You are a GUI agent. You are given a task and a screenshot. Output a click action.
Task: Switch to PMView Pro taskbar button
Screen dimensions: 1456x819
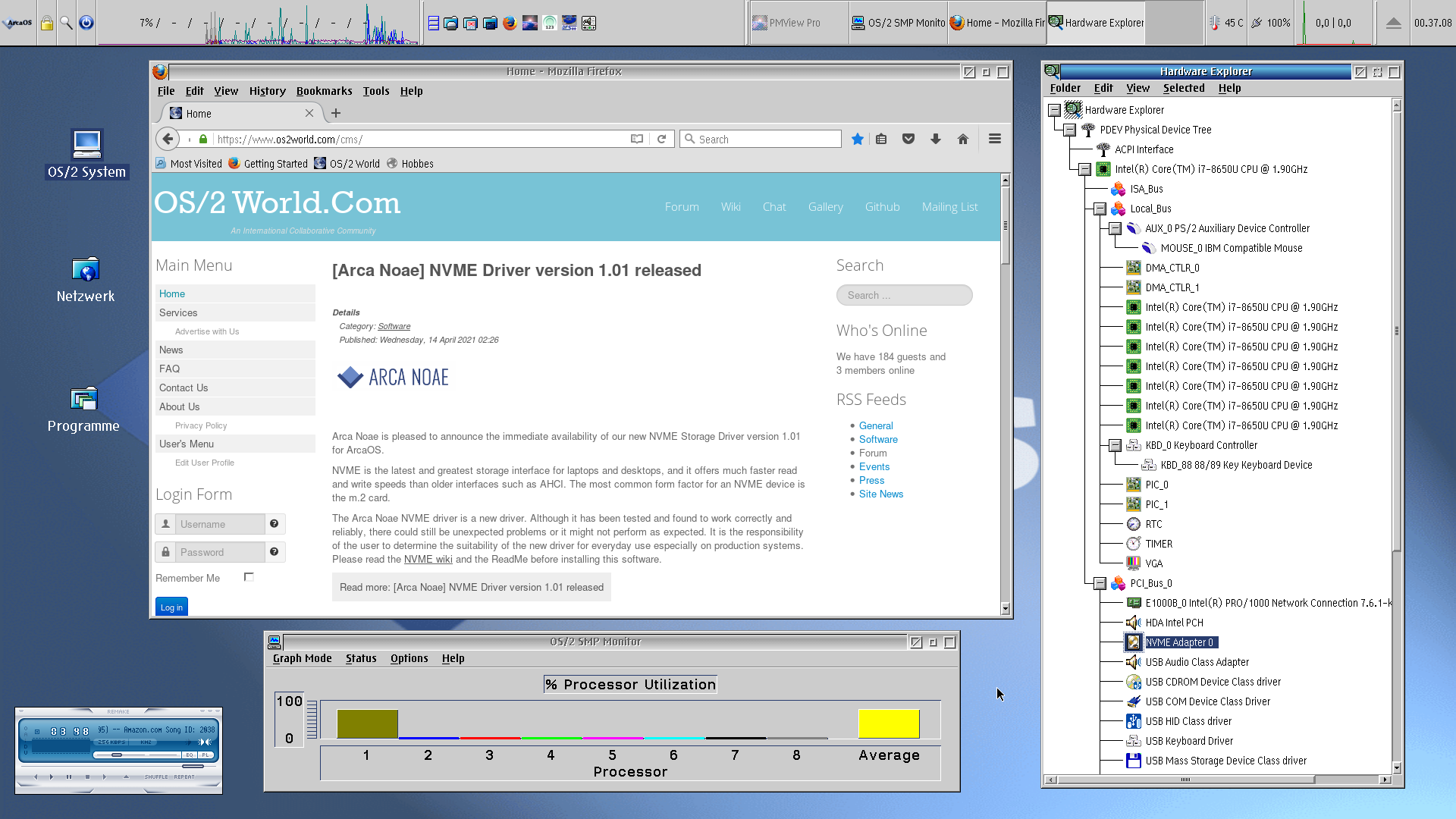click(799, 23)
